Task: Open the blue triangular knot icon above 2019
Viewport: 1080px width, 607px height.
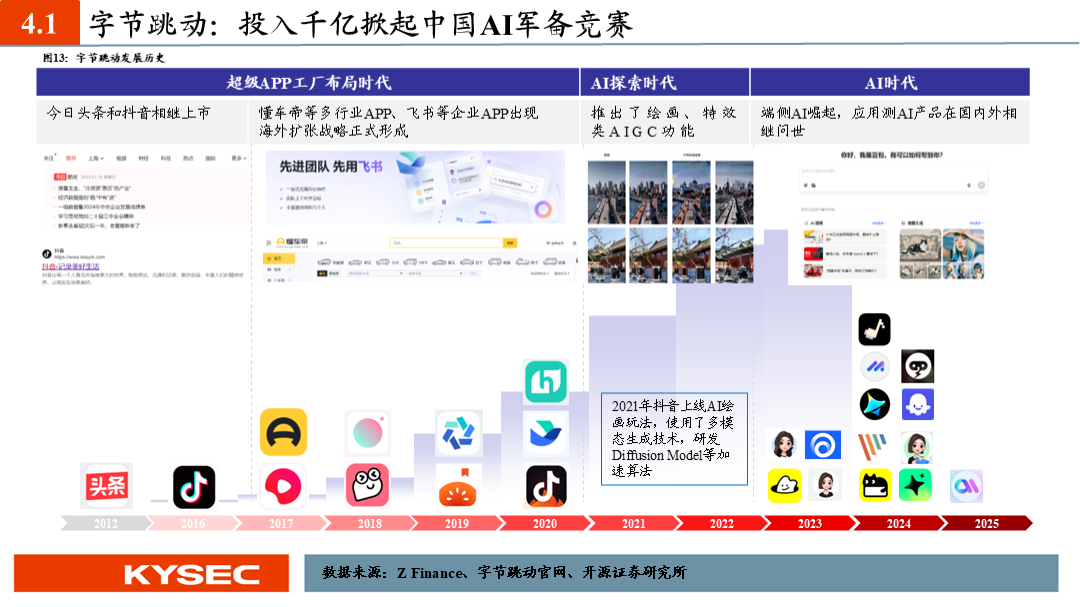Action: tap(458, 433)
